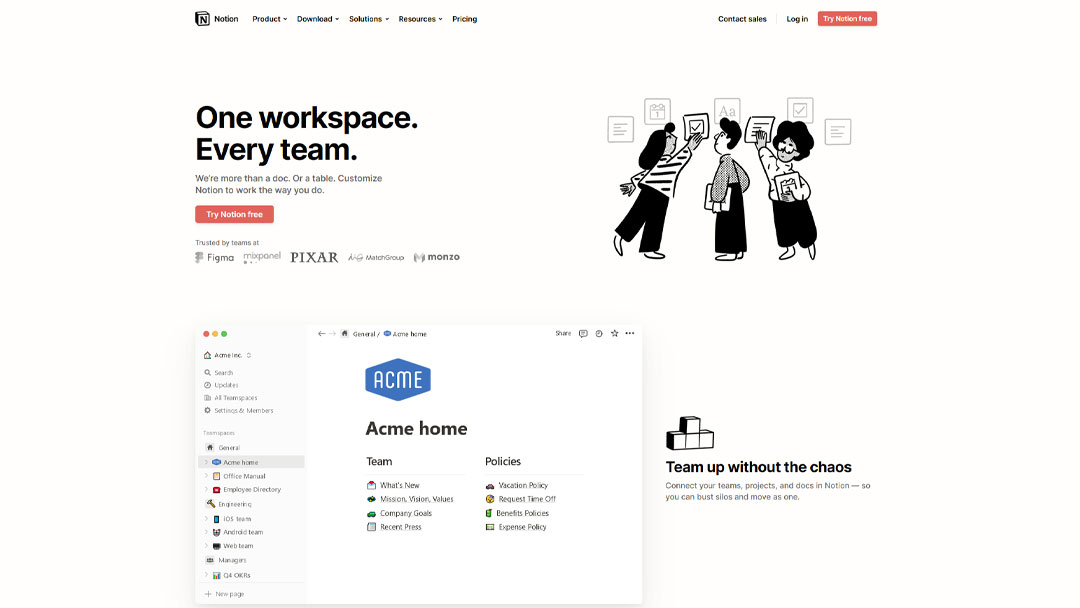Open the Download dropdown menu
This screenshot has height=608, width=1080.
click(x=318, y=19)
